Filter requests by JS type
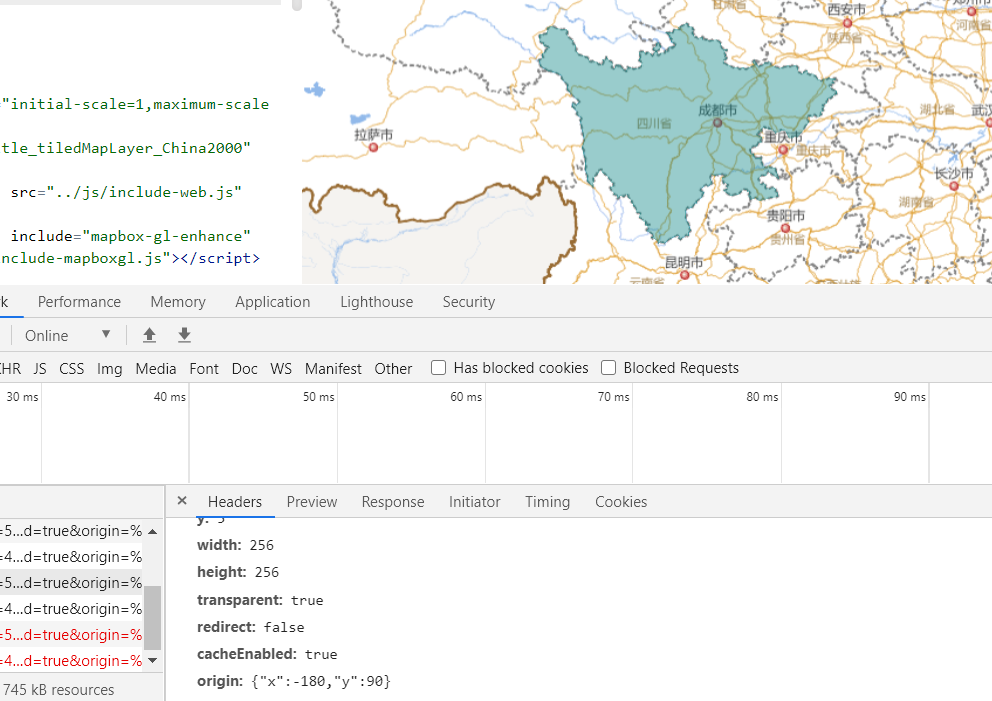 coord(40,368)
